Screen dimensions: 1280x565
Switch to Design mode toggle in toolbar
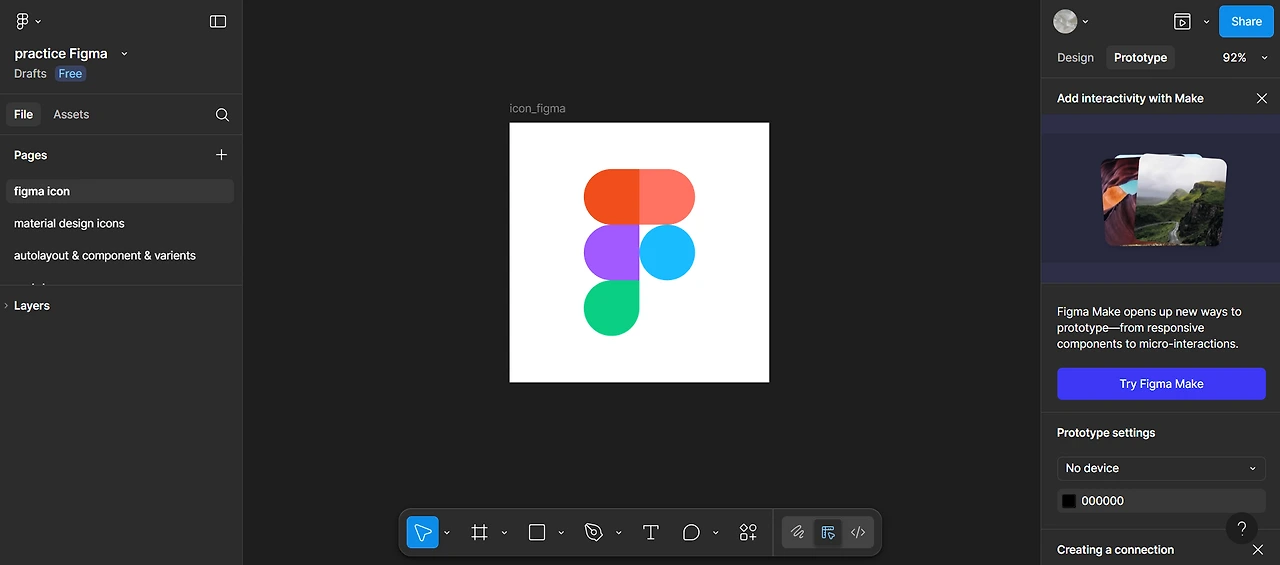click(x=828, y=532)
